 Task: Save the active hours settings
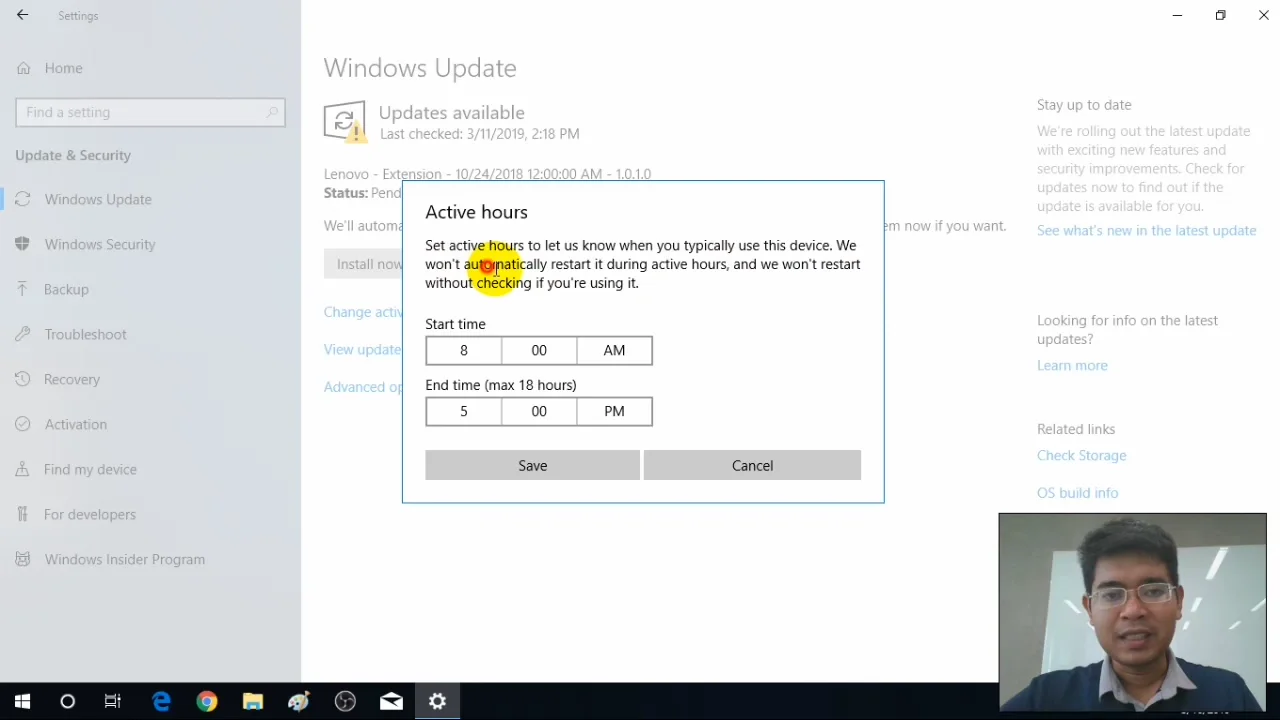(x=532, y=465)
